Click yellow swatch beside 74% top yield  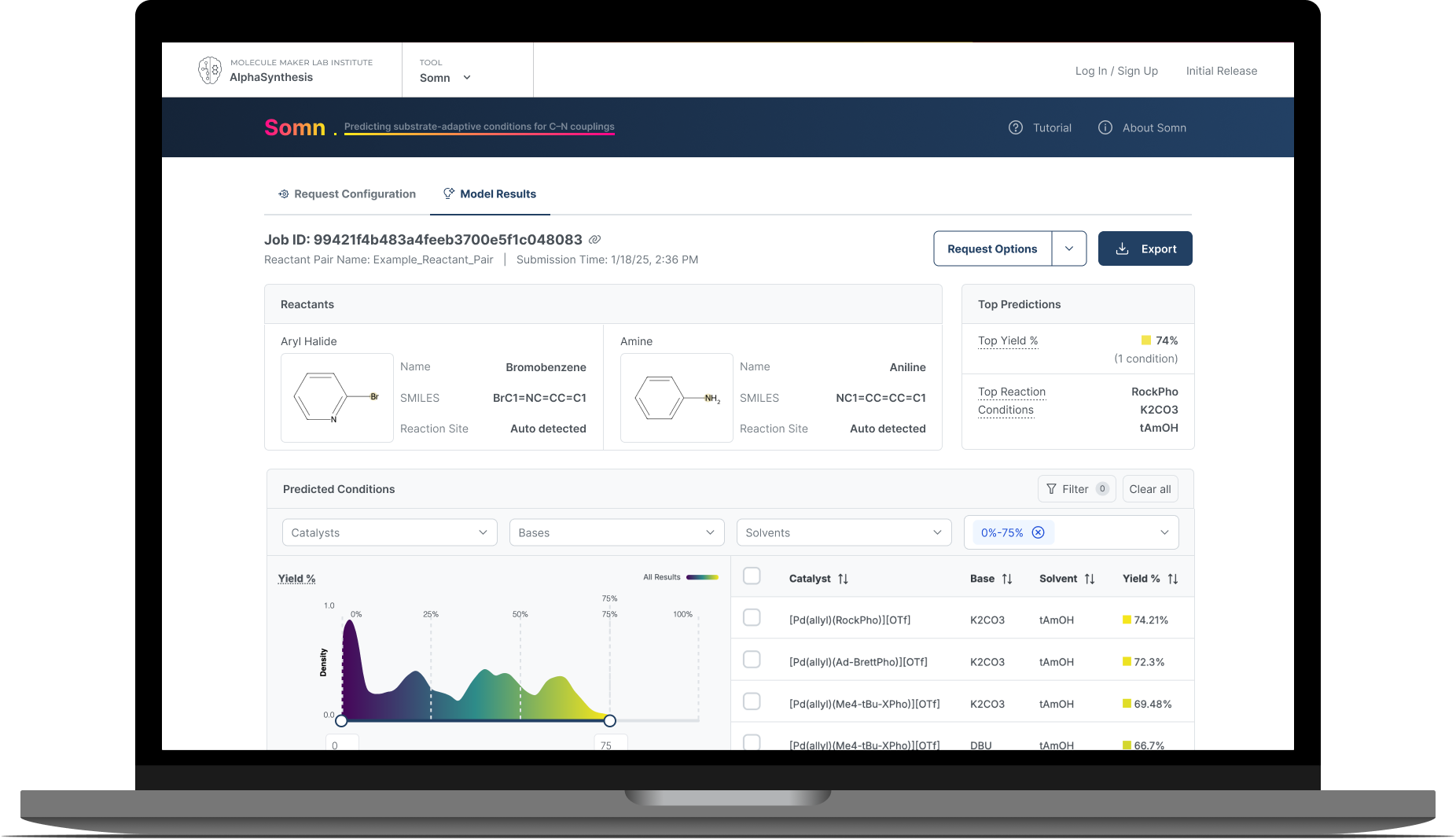pyautogui.click(x=1146, y=340)
